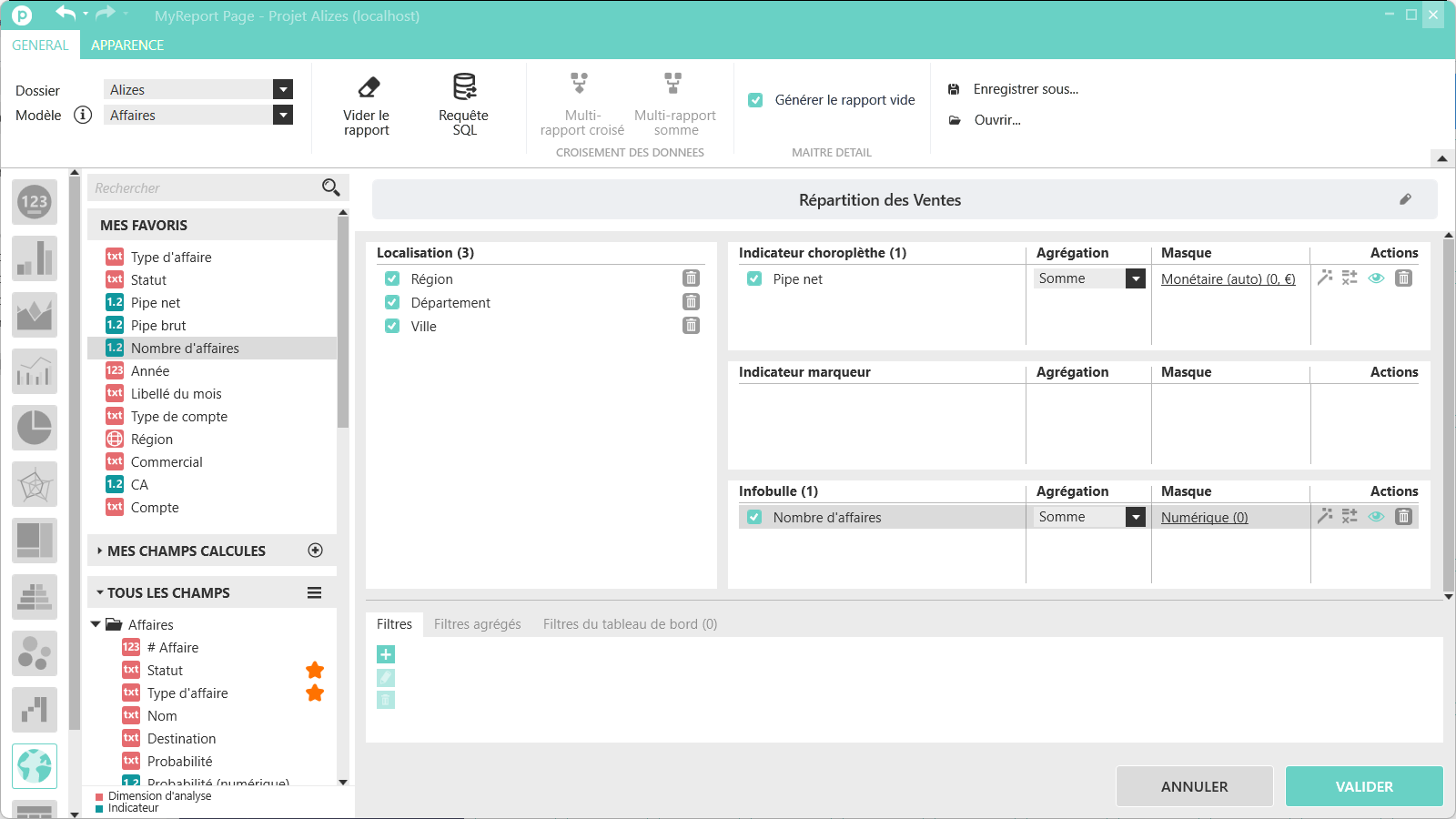Click the Rechercher search field

(x=205, y=188)
